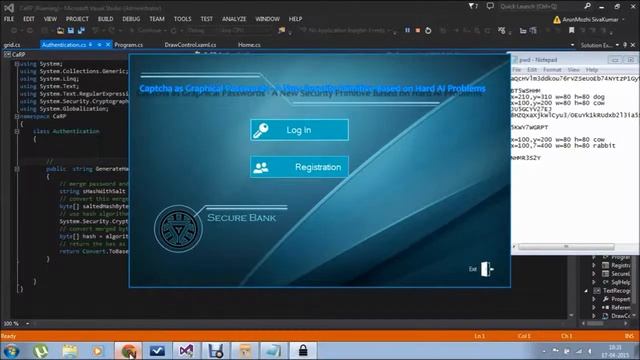Collapse the namespace CaRP block
This screenshot has width=640, height=360.
(x=17, y=116)
